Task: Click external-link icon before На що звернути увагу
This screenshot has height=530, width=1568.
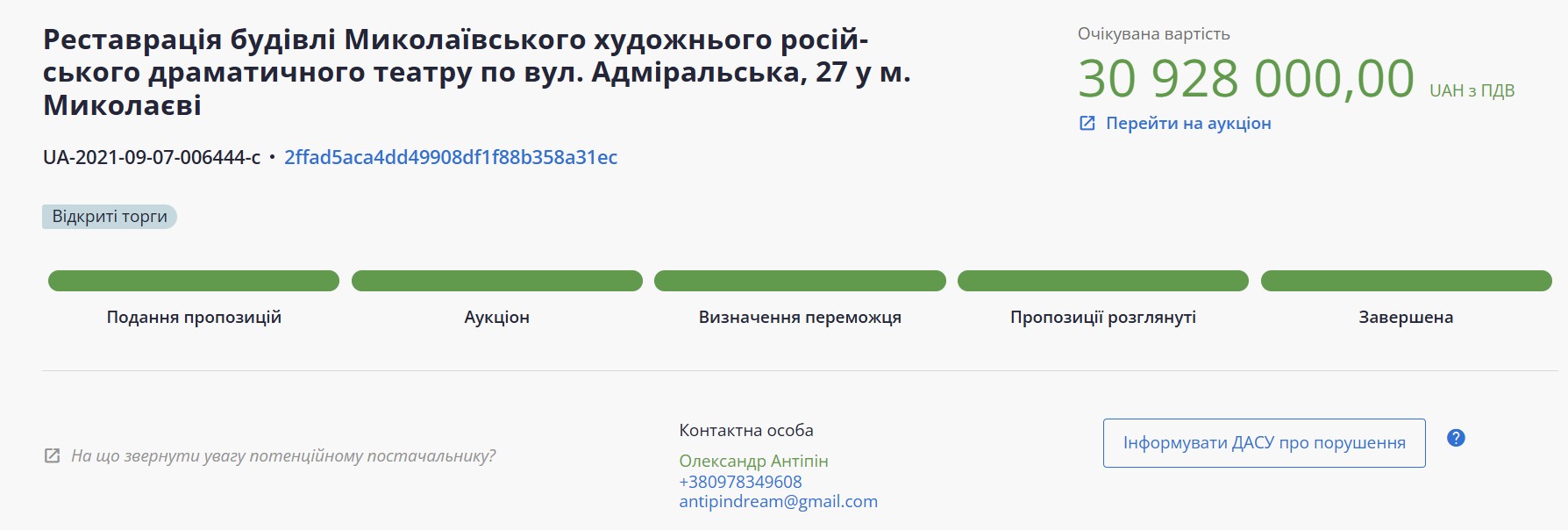Action: (53, 456)
